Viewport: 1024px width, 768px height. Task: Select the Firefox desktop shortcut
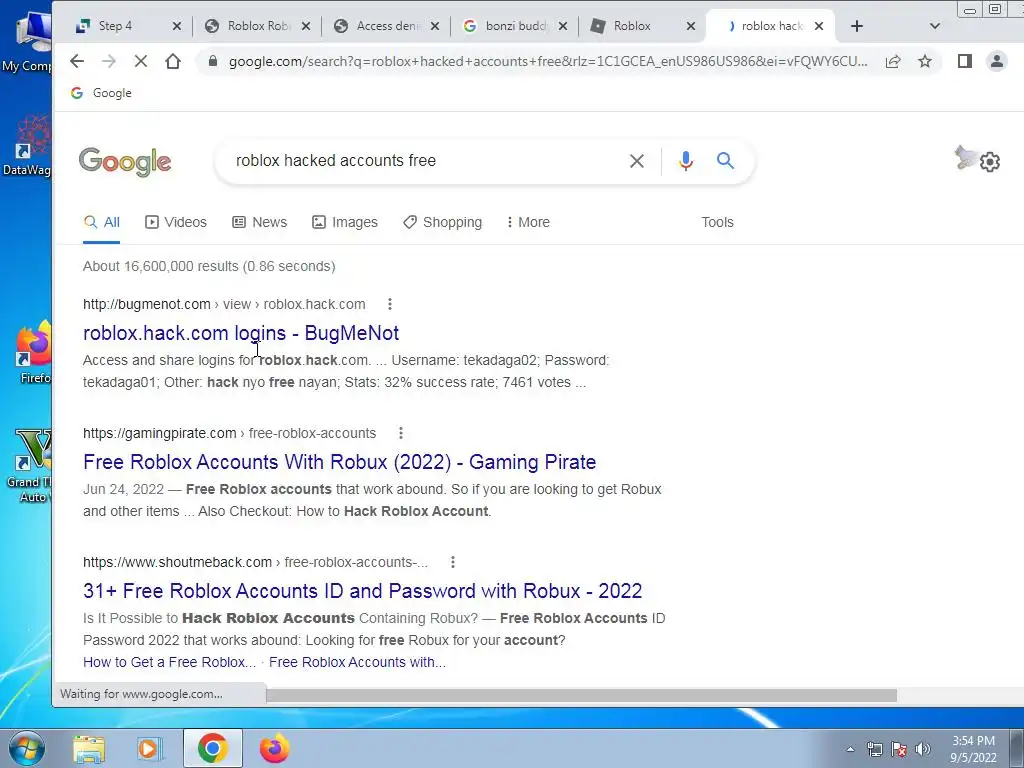(33, 353)
